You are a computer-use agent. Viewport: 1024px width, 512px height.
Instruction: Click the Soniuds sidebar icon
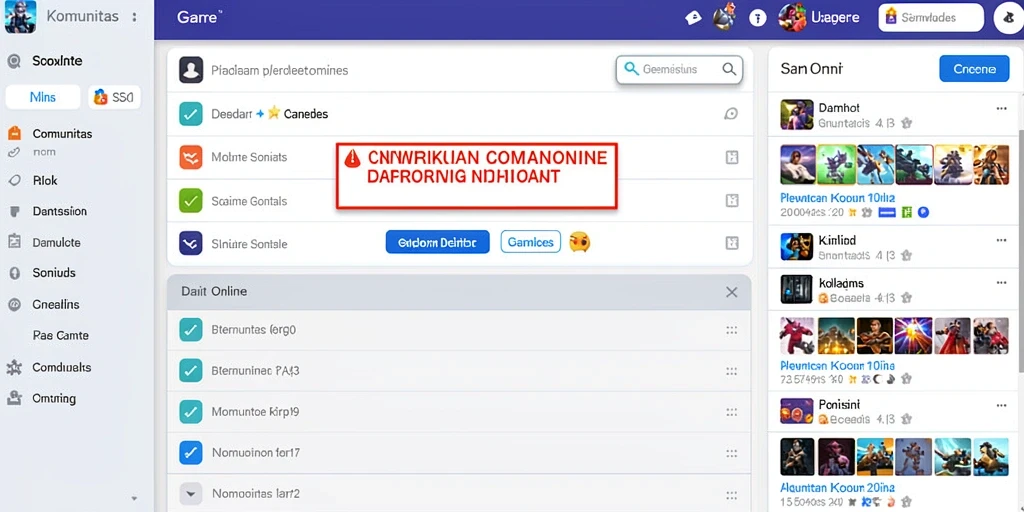14,274
